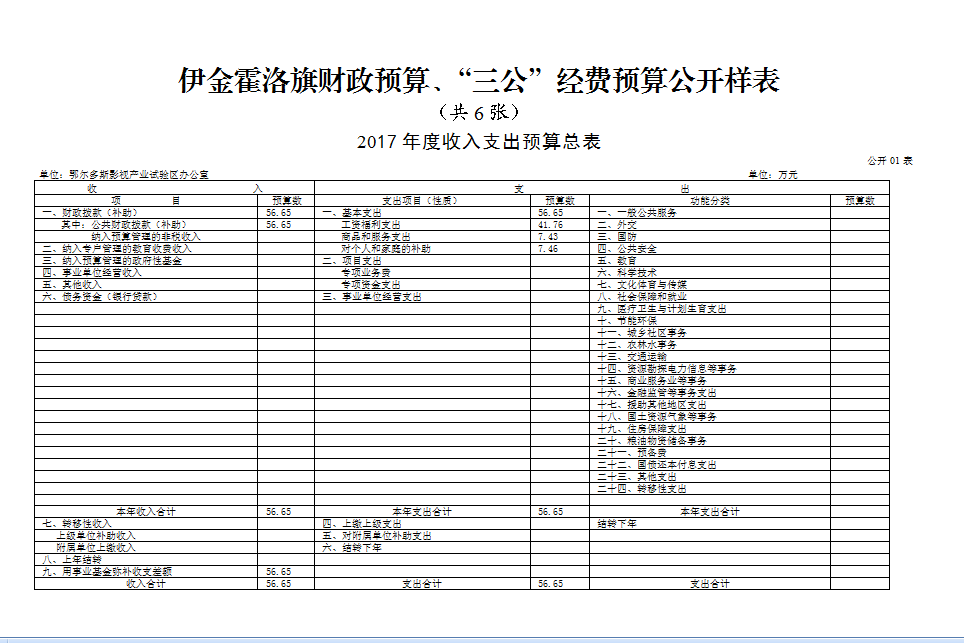Select the header cell 功能分类

(x=709, y=200)
